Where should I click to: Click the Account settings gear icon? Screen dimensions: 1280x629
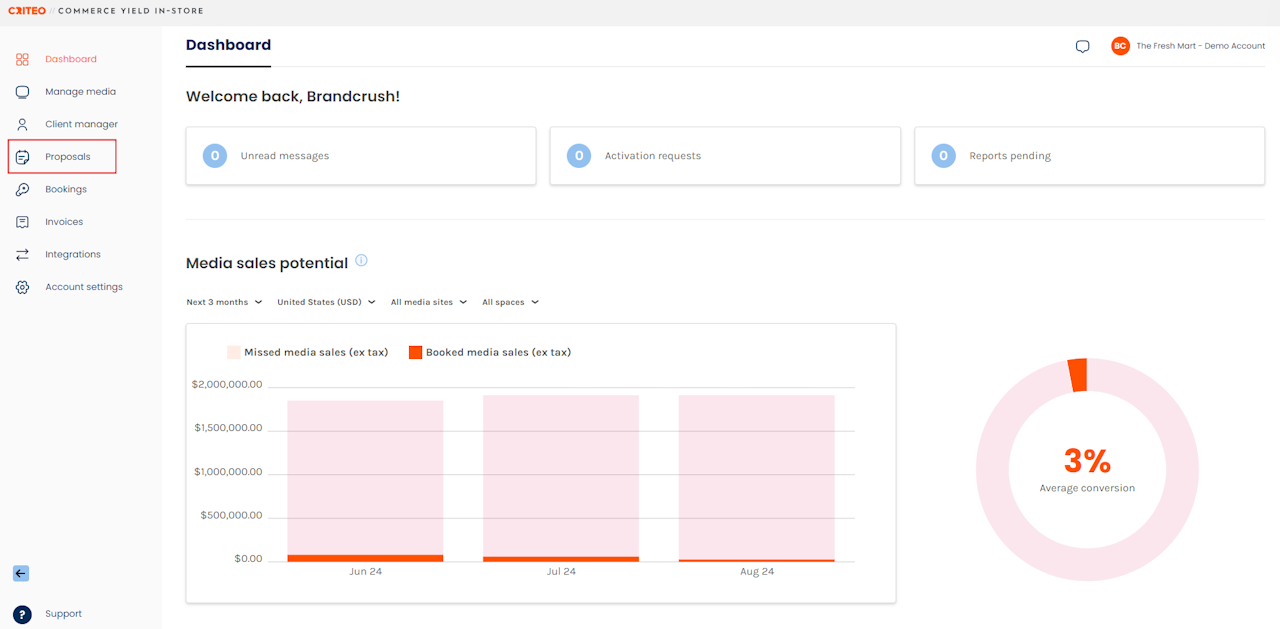pos(22,287)
